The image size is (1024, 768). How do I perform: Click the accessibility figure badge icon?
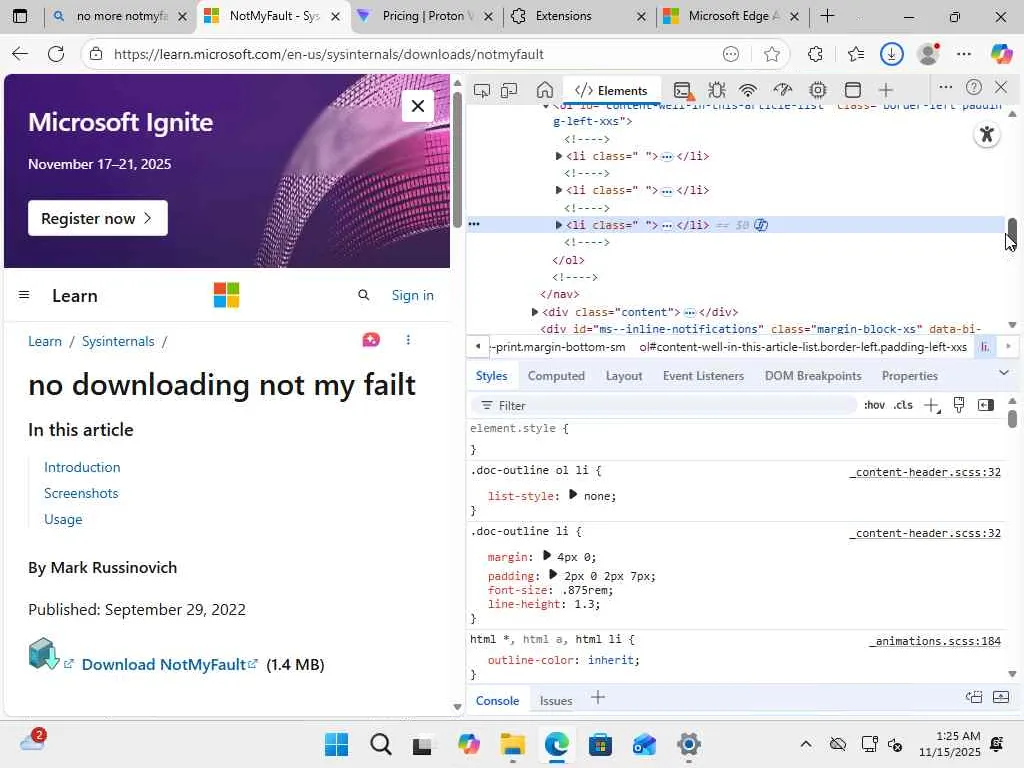tap(987, 135)
